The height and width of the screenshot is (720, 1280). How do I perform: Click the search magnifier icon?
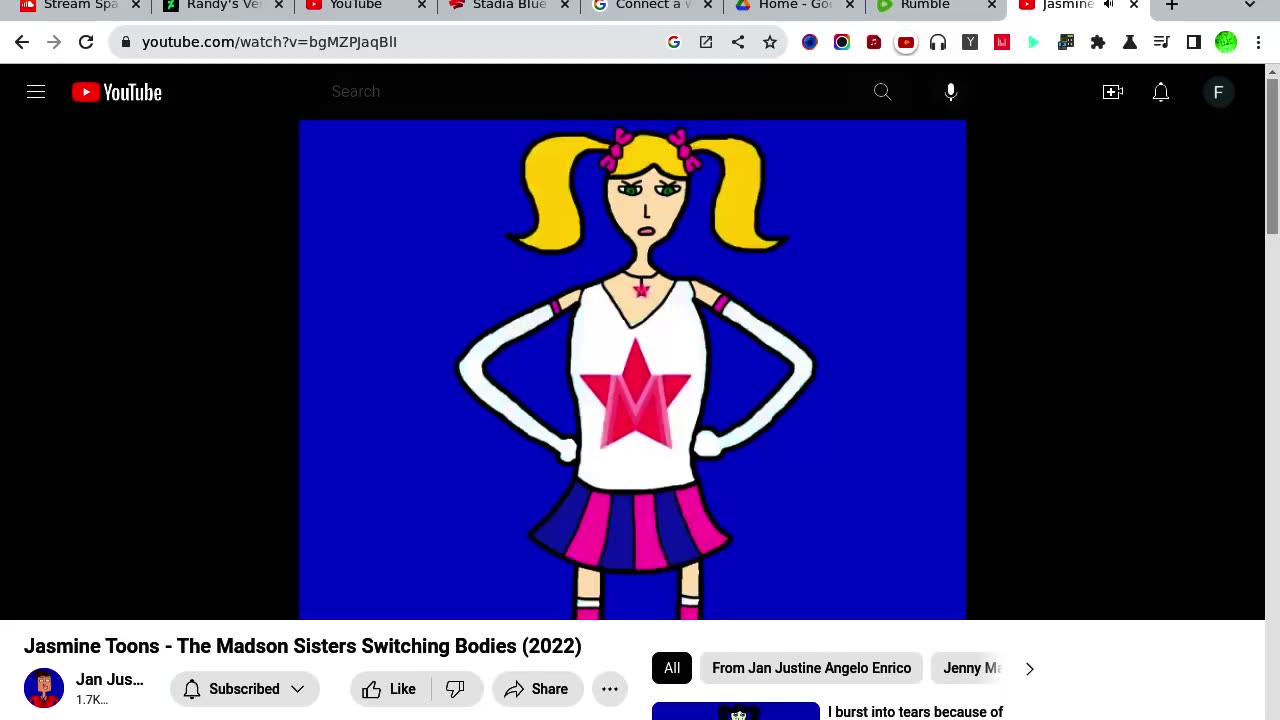click(882, 92)
